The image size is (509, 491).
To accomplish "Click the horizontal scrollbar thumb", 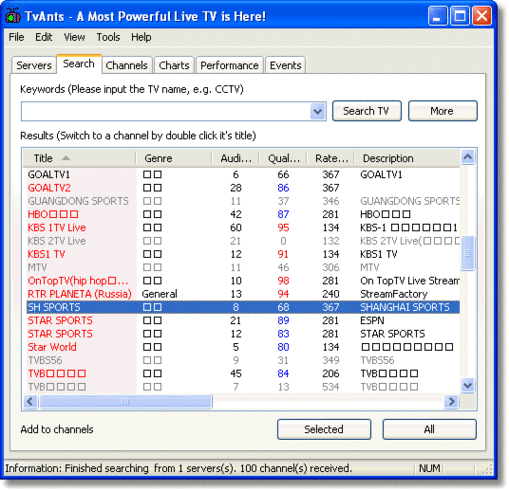I will point(125,401).
